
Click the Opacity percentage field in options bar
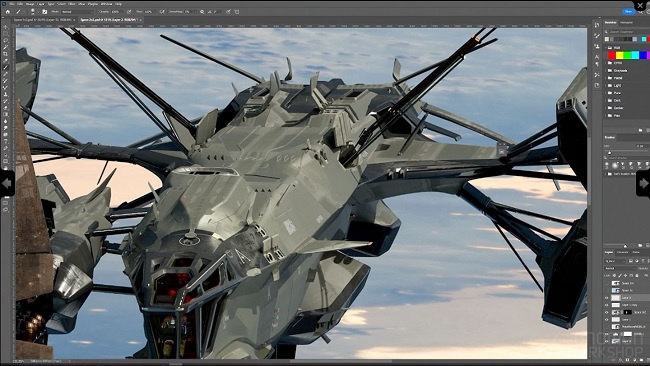coord(116,12)
